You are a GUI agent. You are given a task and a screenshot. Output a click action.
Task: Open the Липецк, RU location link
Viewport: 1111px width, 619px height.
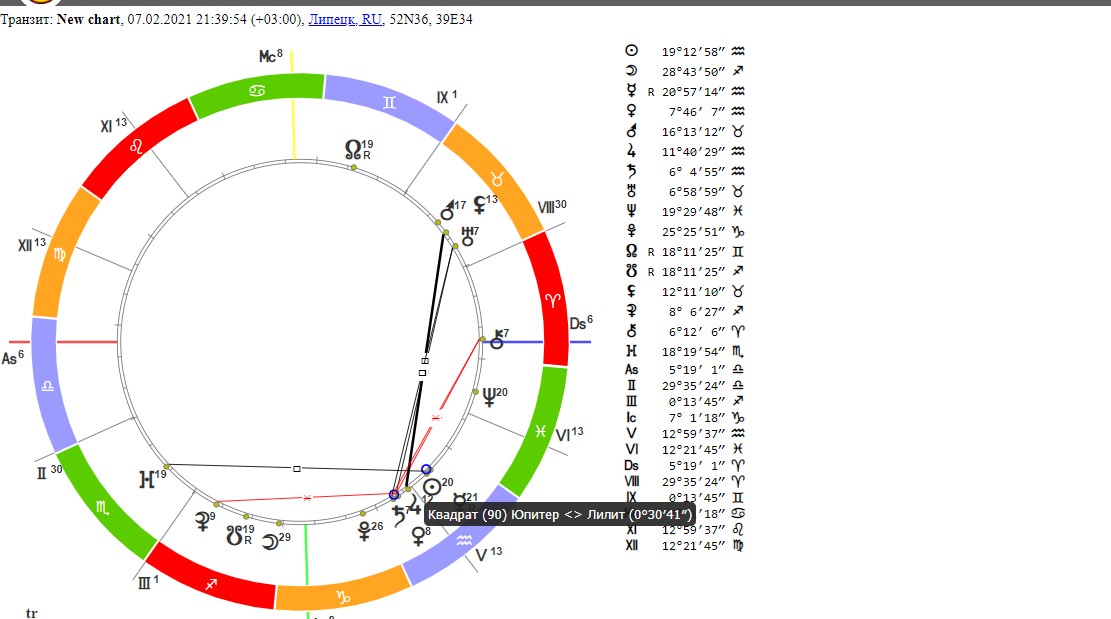coord(345,20)
